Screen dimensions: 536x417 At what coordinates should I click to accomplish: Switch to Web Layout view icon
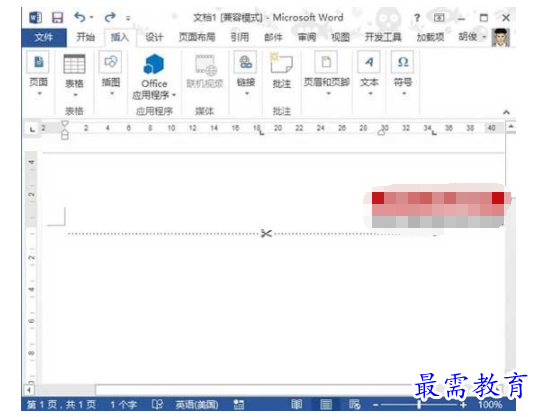tap(354, 405)
